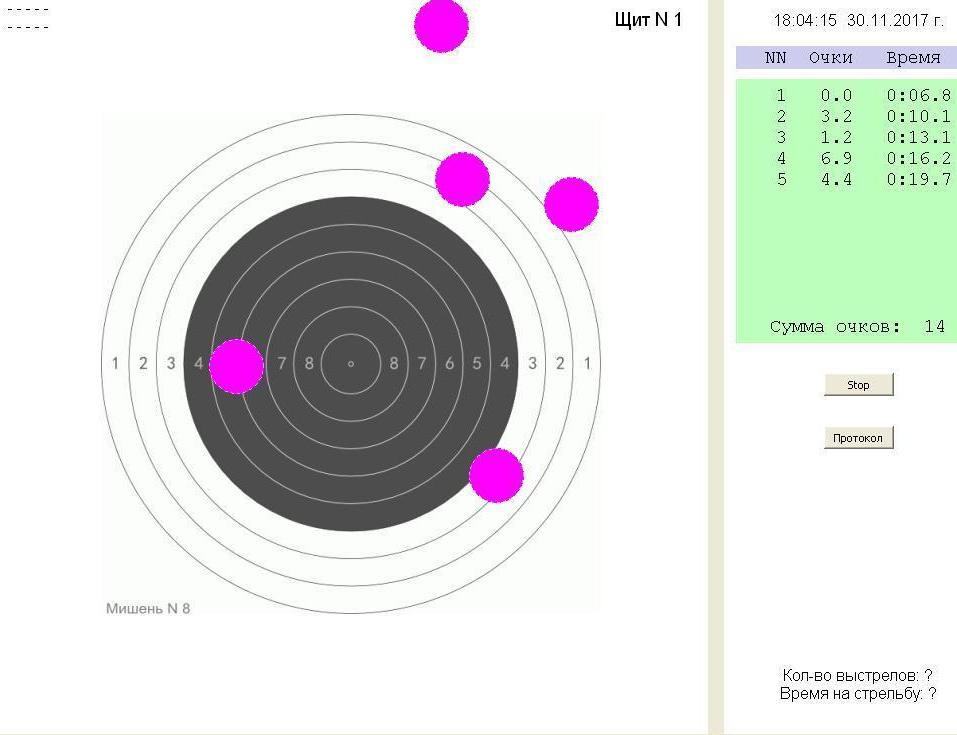Select shot row 5 with 4.4 points
The height and width of the screenshot is (735, 957).
coord(845,180)
